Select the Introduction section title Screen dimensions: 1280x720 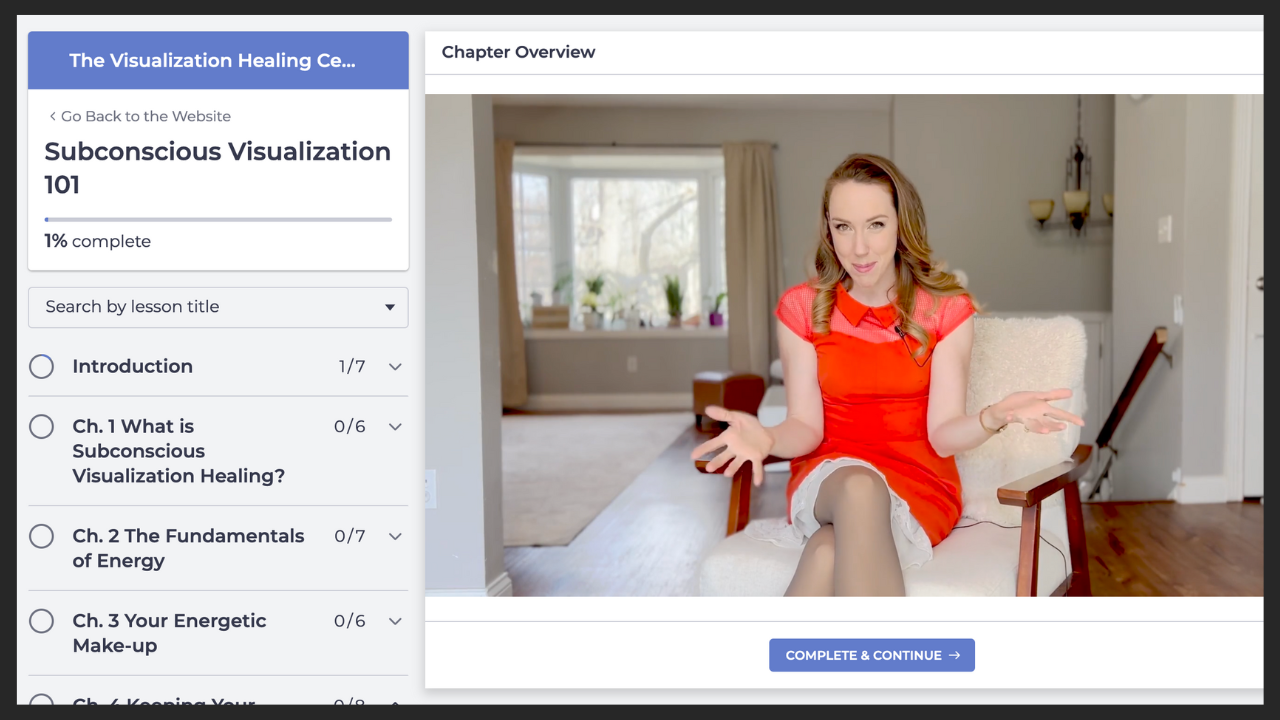(133, 367)
